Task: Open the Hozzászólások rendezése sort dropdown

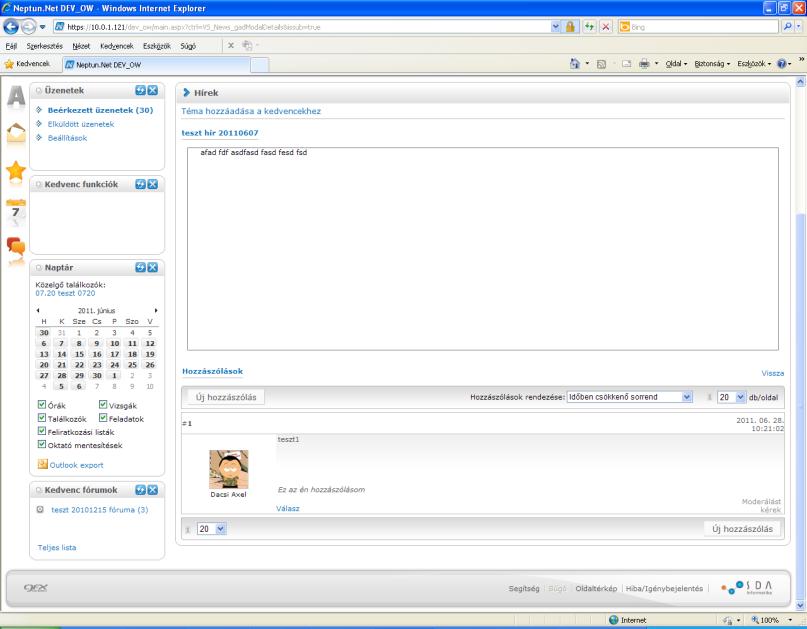Action: tap(629, 397)
